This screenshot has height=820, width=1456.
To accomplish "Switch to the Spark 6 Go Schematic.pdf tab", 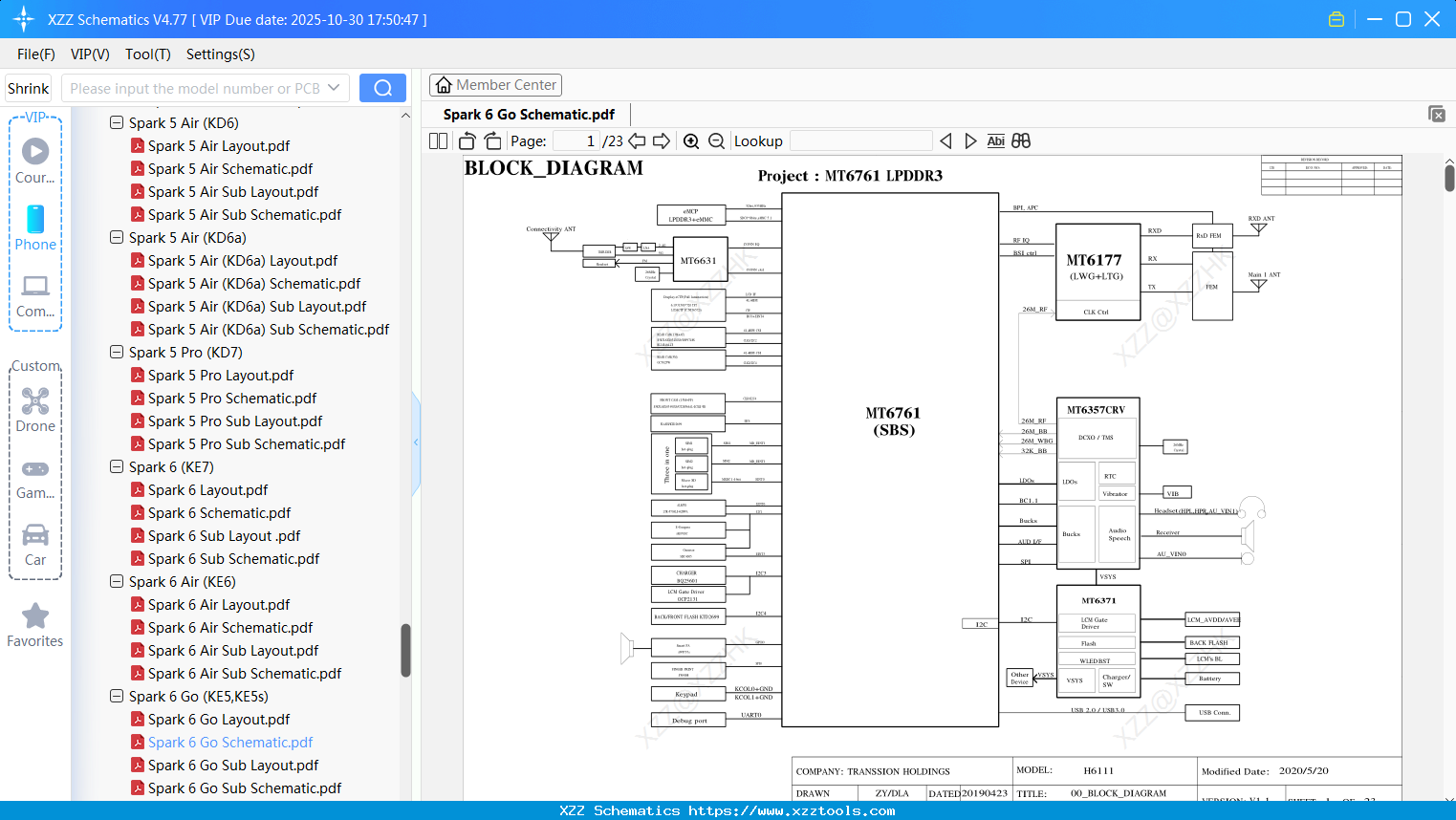I will [x=530, y=114].
